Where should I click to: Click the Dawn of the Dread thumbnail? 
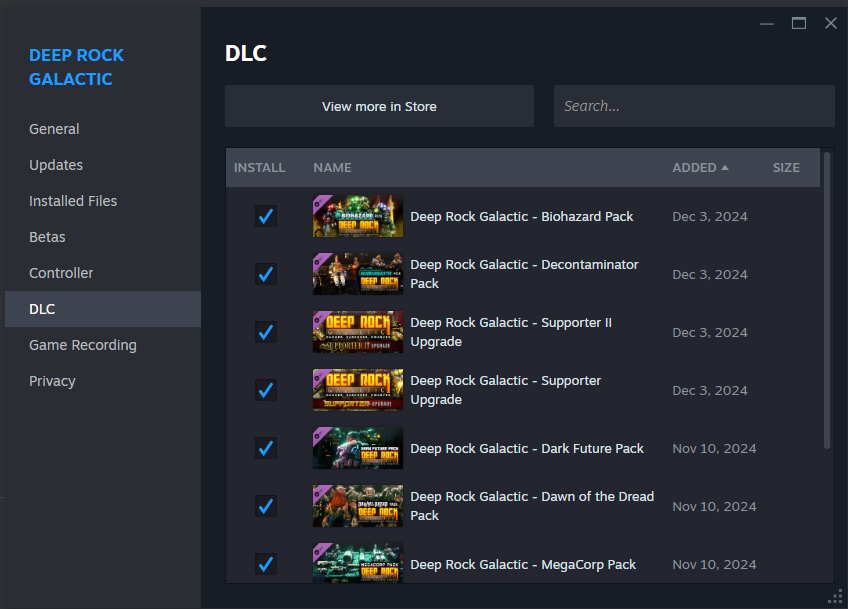[358, 506]
